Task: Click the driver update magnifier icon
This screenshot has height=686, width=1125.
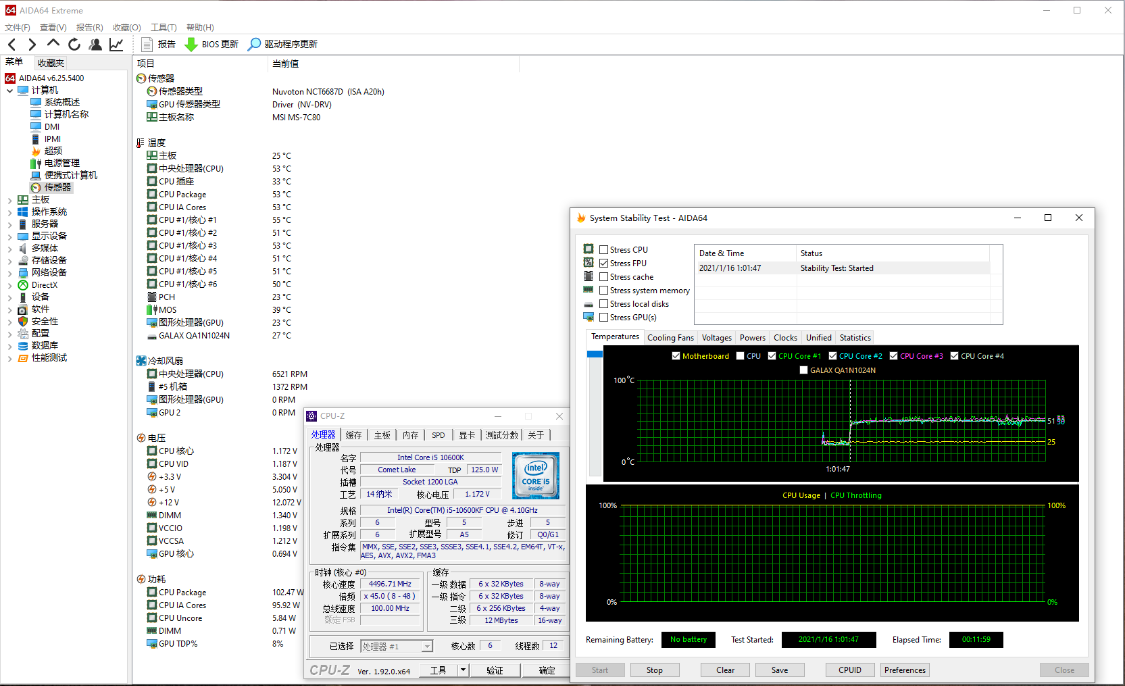Action: (255, 44)
